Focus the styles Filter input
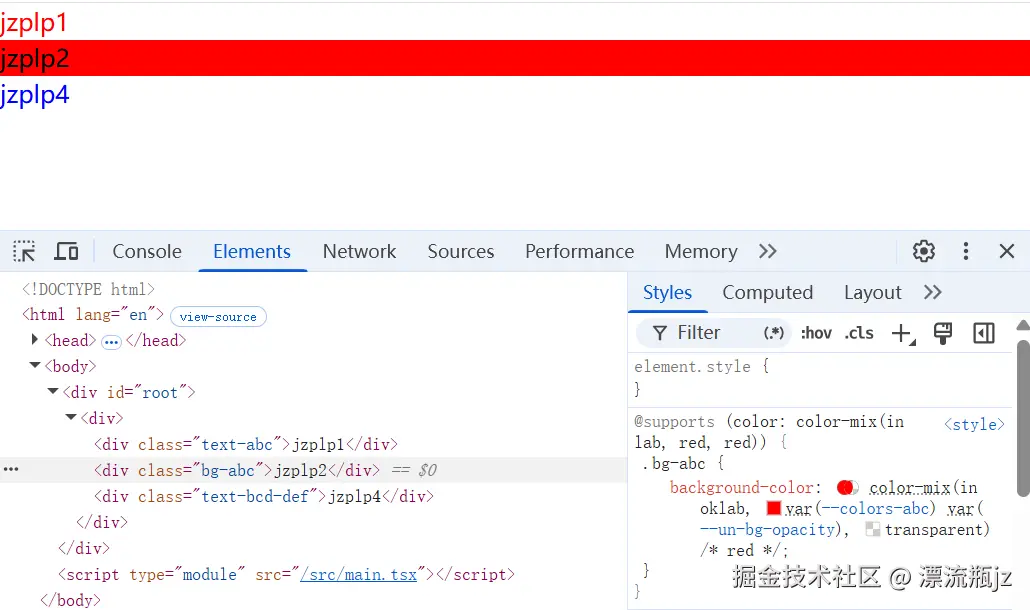The height and width of the screenshot is (610, 1030). [x=713, y=333]
